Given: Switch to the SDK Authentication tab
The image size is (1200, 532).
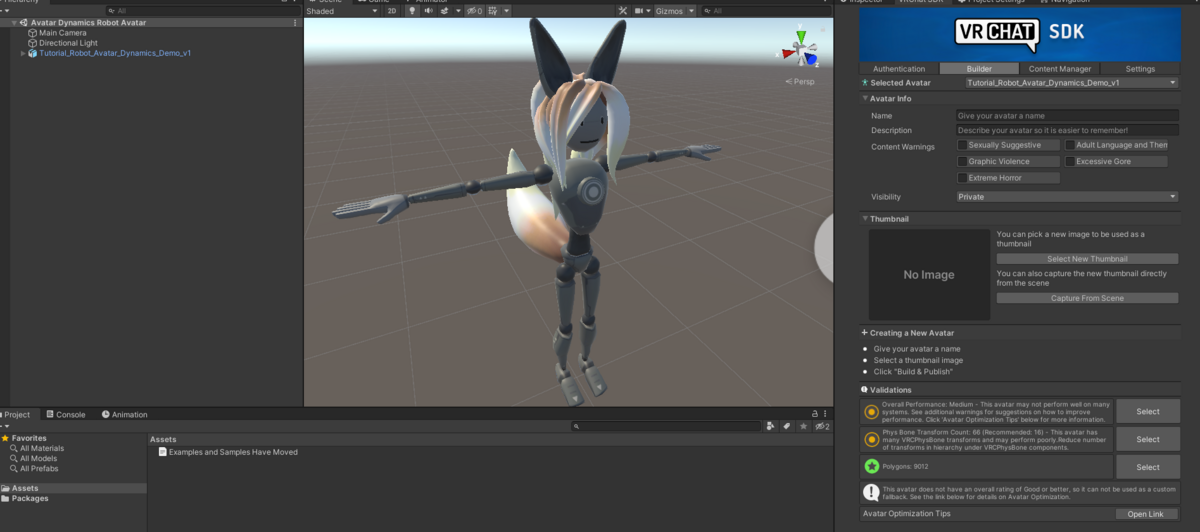Looking at the screenshot, I should (x=899, y=69).
